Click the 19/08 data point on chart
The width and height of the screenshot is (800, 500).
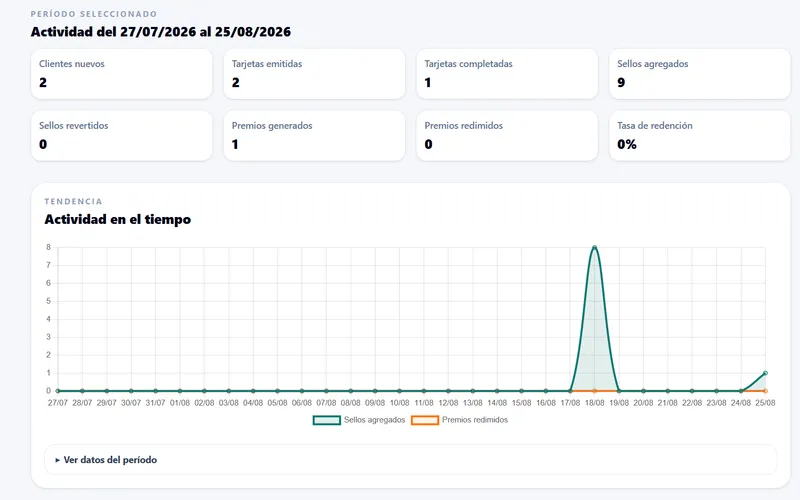point(619,391)
